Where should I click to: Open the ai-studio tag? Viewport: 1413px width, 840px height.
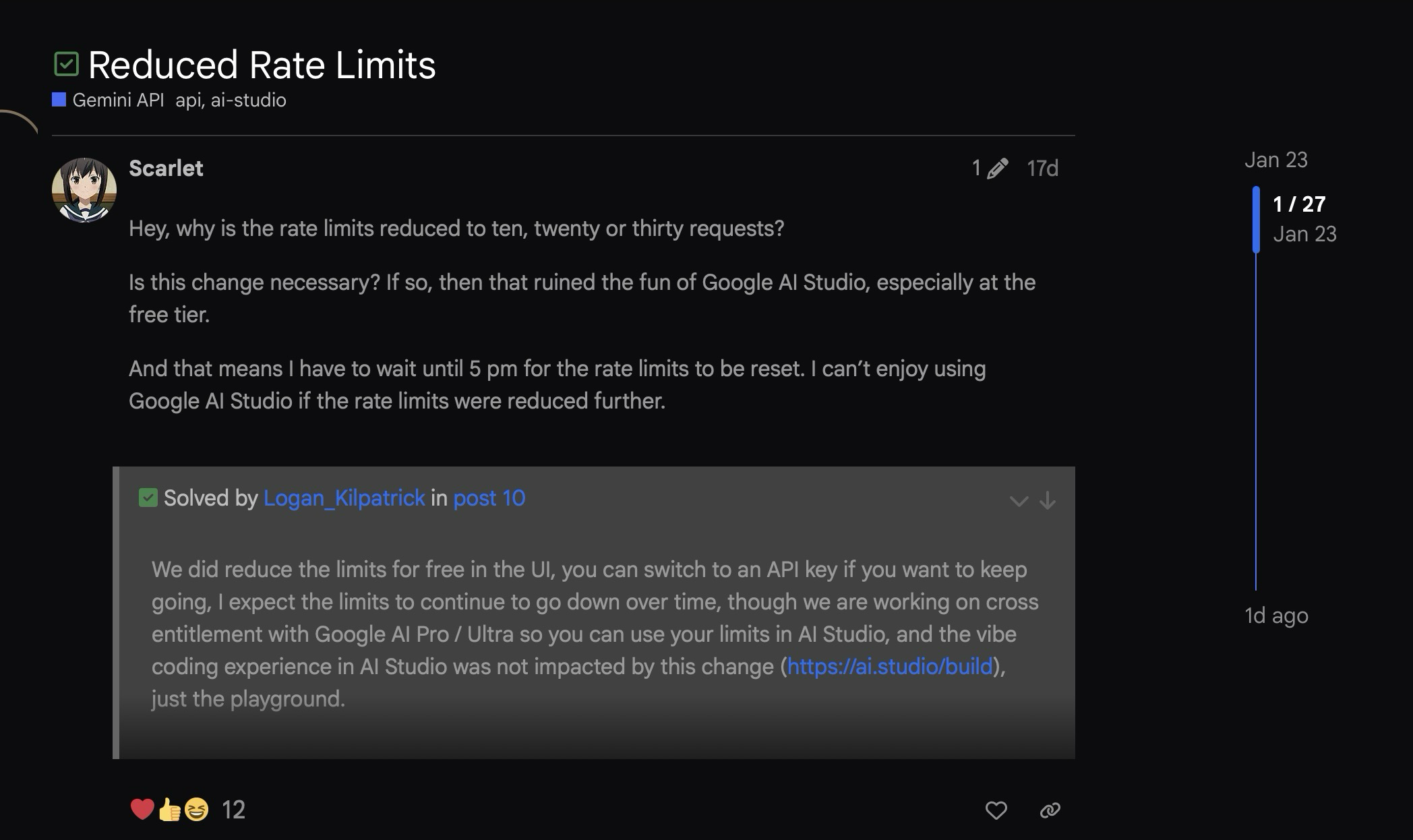pyautogui.click(x=248, y=100)
